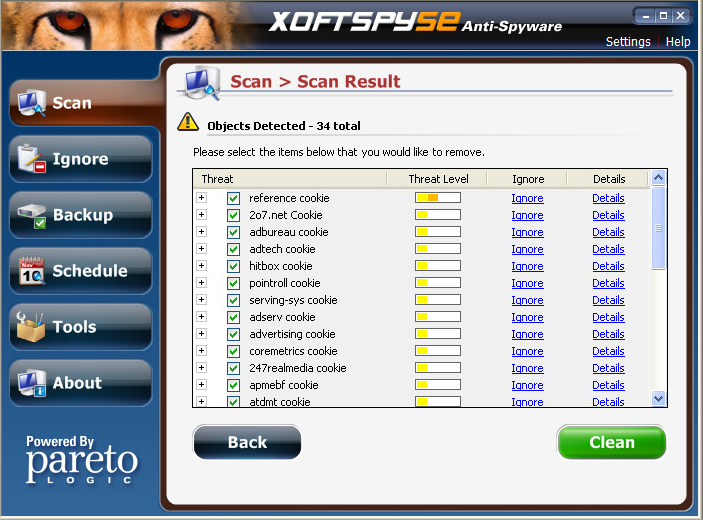
Task: Click Details link for serving-sys cookie
Action: [608, 300]
